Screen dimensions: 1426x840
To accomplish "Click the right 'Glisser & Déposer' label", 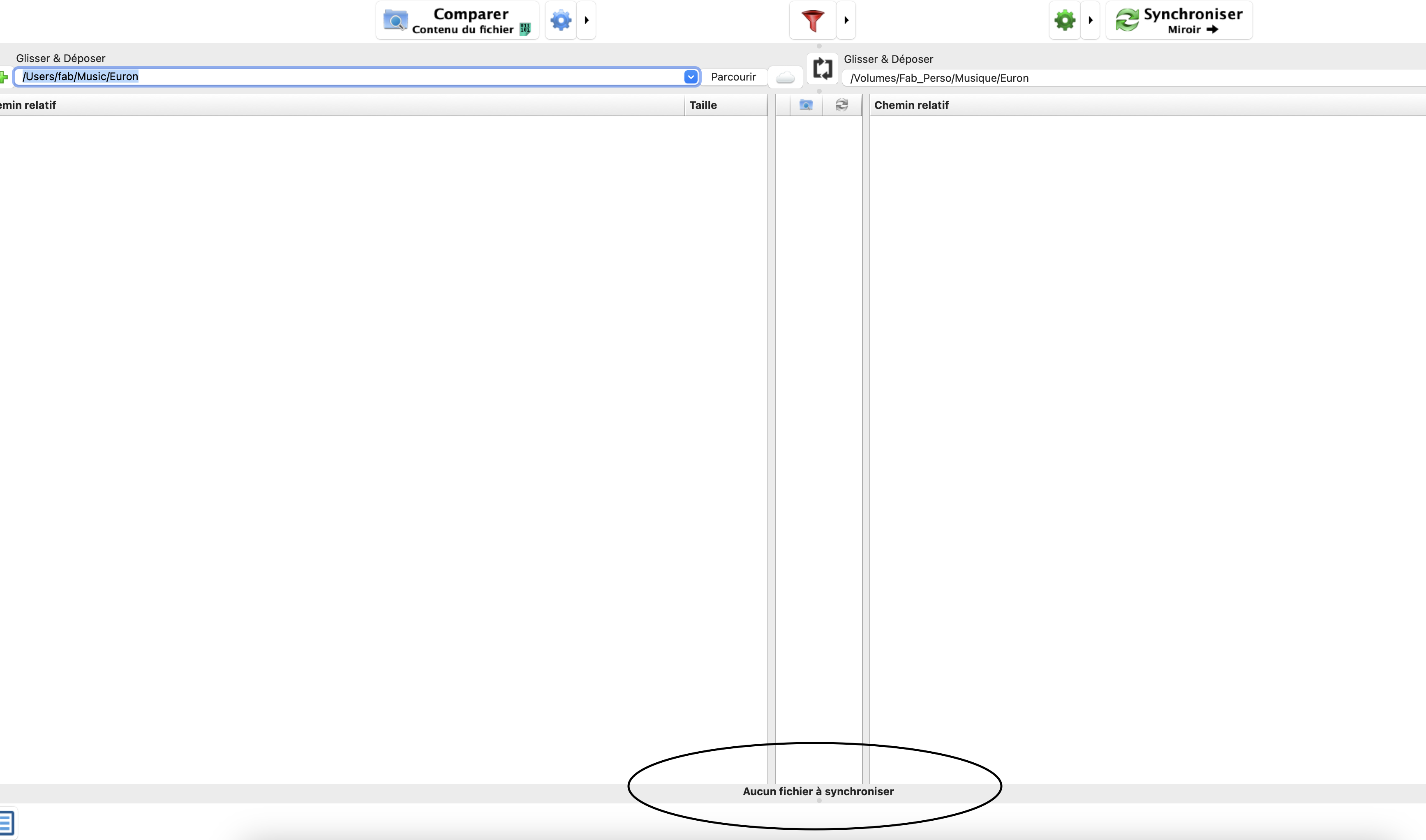I will (888, 60).
